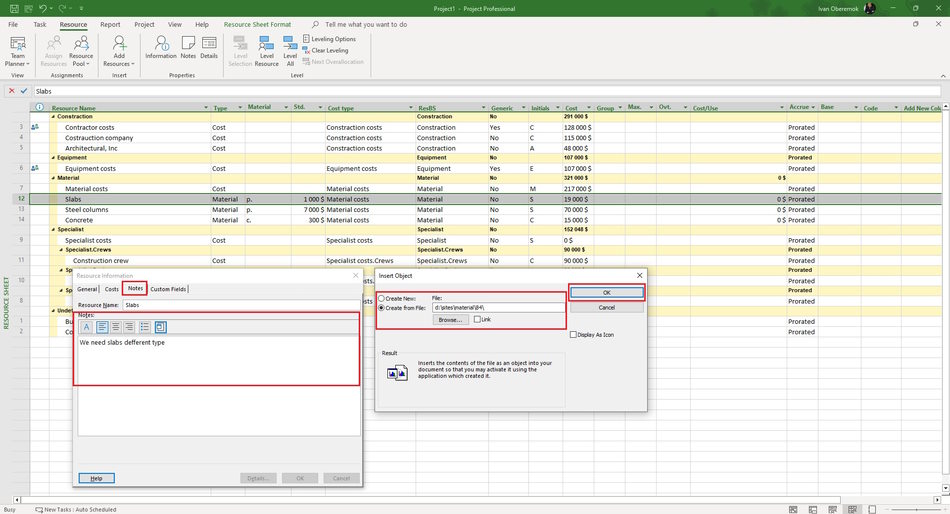The width and height of the screenshot is (950, 514).
Task: Open the Custom Fields tab
Action: click(168, 289)
